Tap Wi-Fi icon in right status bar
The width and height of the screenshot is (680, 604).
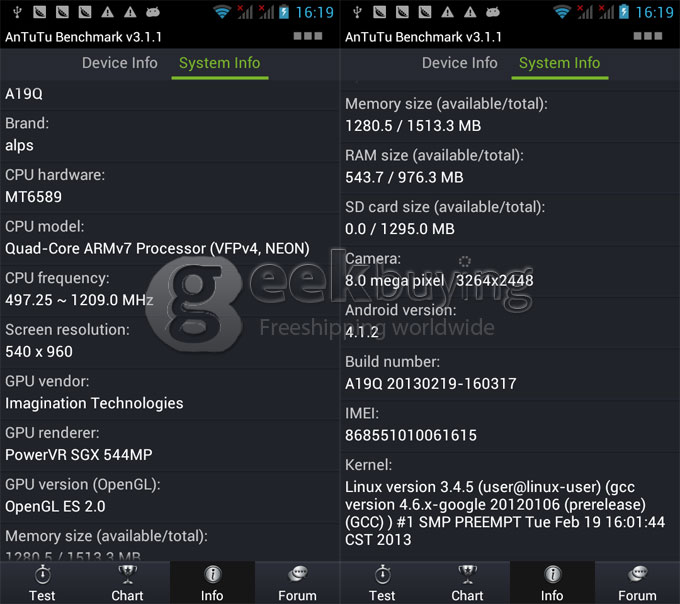click(x=562, y=12)
